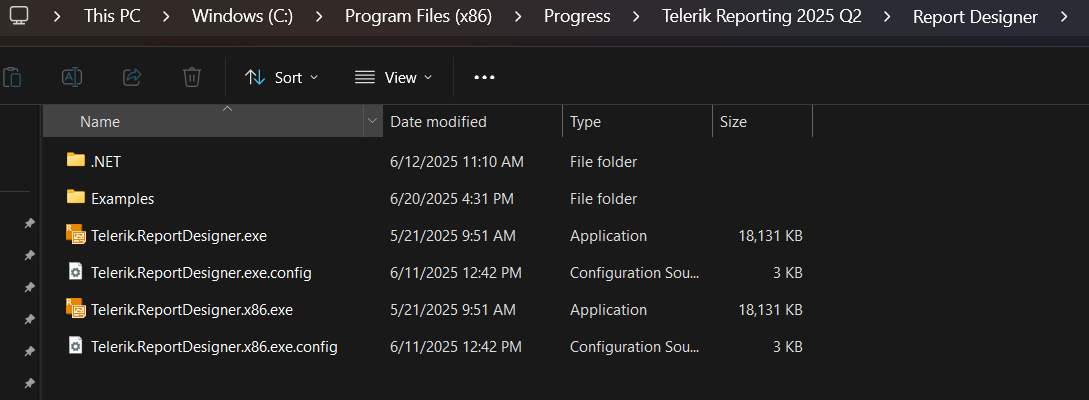Image resolution: width=1089 pixels, height=400 pixels.
Task: Sort by the Size column header
Action: click(x=733, y=122)
